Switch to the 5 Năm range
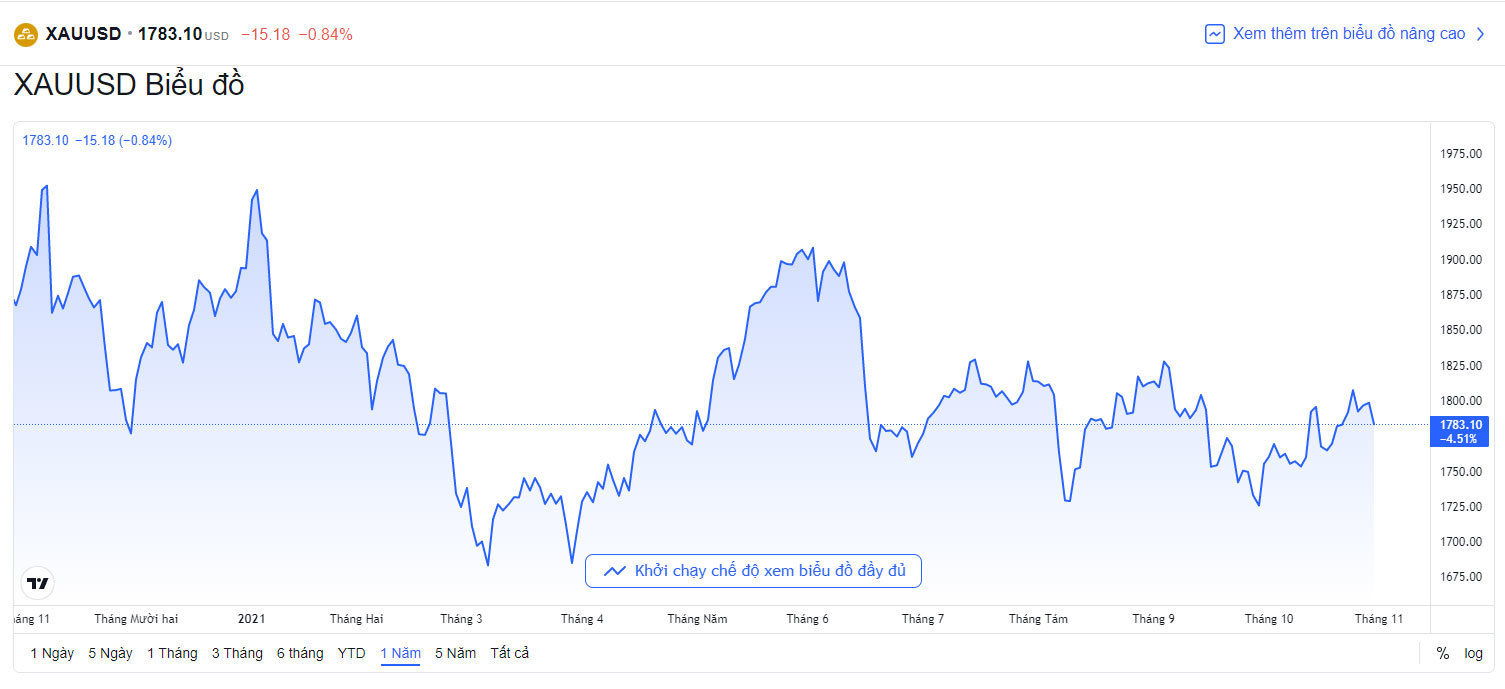Image resolution: width=1505 pixels, height=689 pixels. [455, 653]
